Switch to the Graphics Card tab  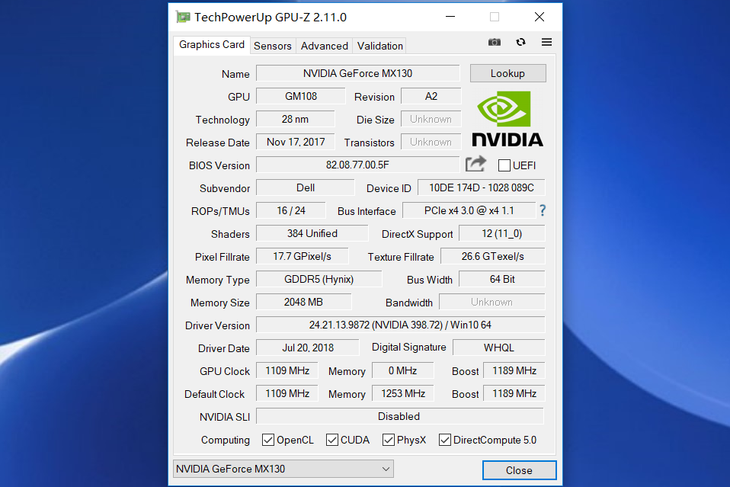[x=212, y=45]
